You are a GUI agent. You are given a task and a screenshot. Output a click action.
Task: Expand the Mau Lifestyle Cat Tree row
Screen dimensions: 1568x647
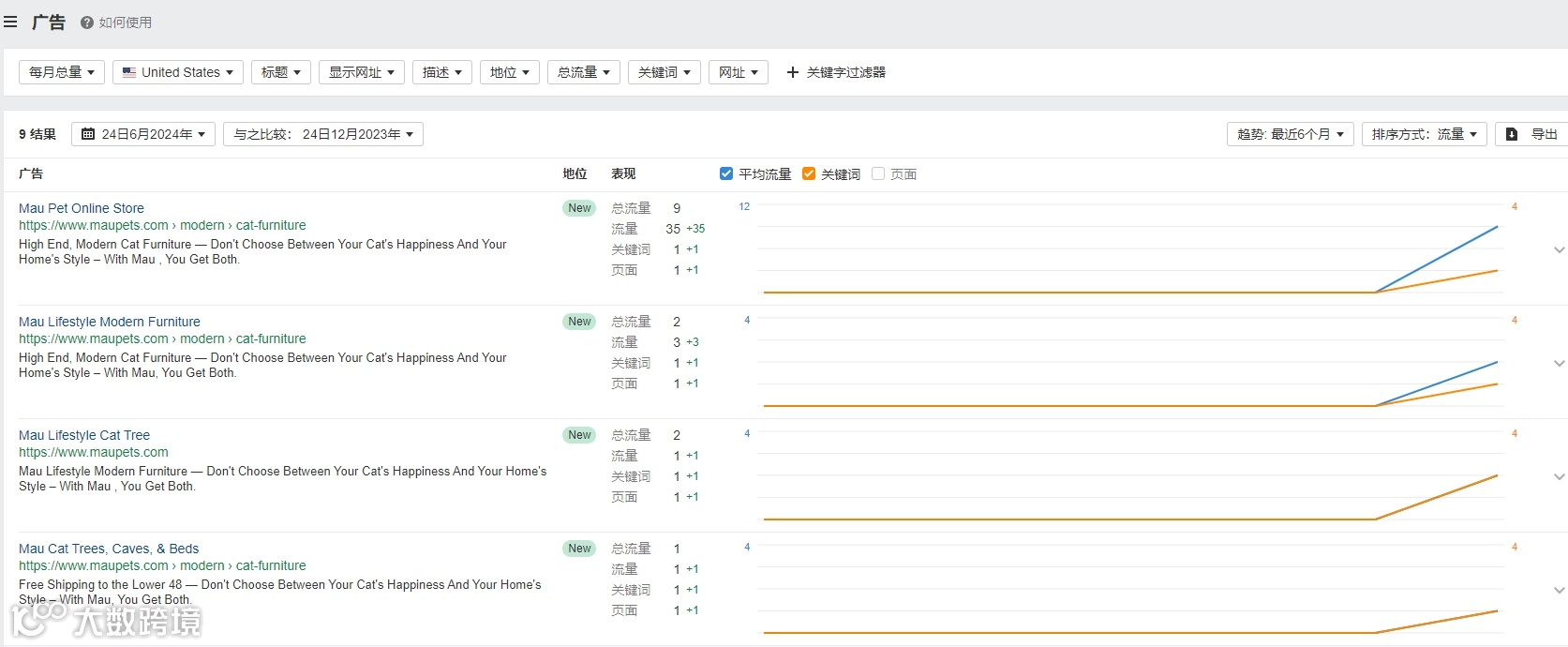[1560, 476]
